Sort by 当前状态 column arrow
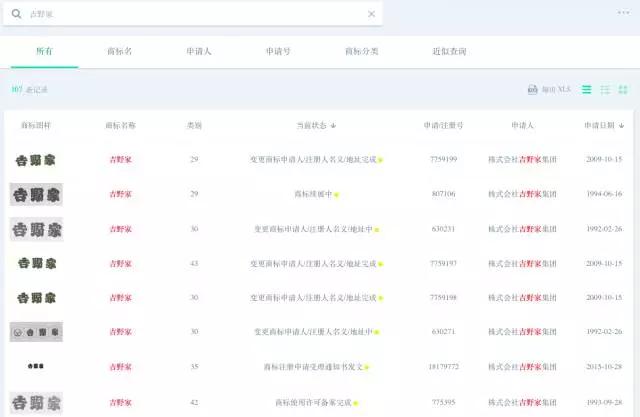Image resolution: width=640 pixels, height=417 pixels. (333, 126)
